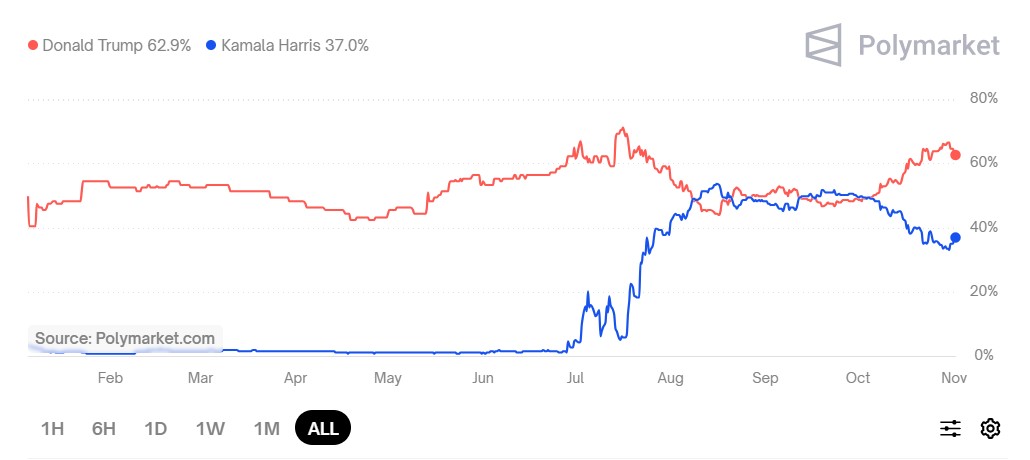
Task: Click the Jul label on the x-axis
Action: 575,378
